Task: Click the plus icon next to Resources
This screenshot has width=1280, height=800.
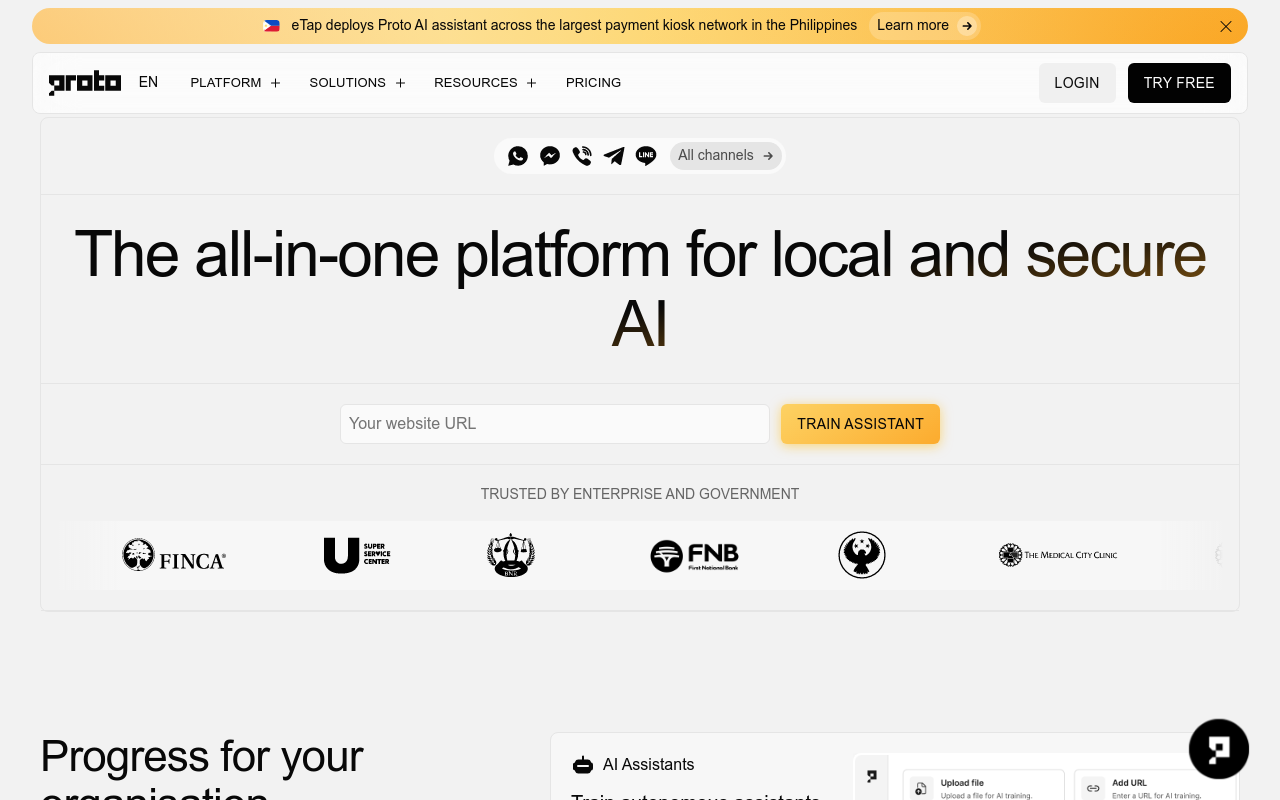Action: (532, 83)
